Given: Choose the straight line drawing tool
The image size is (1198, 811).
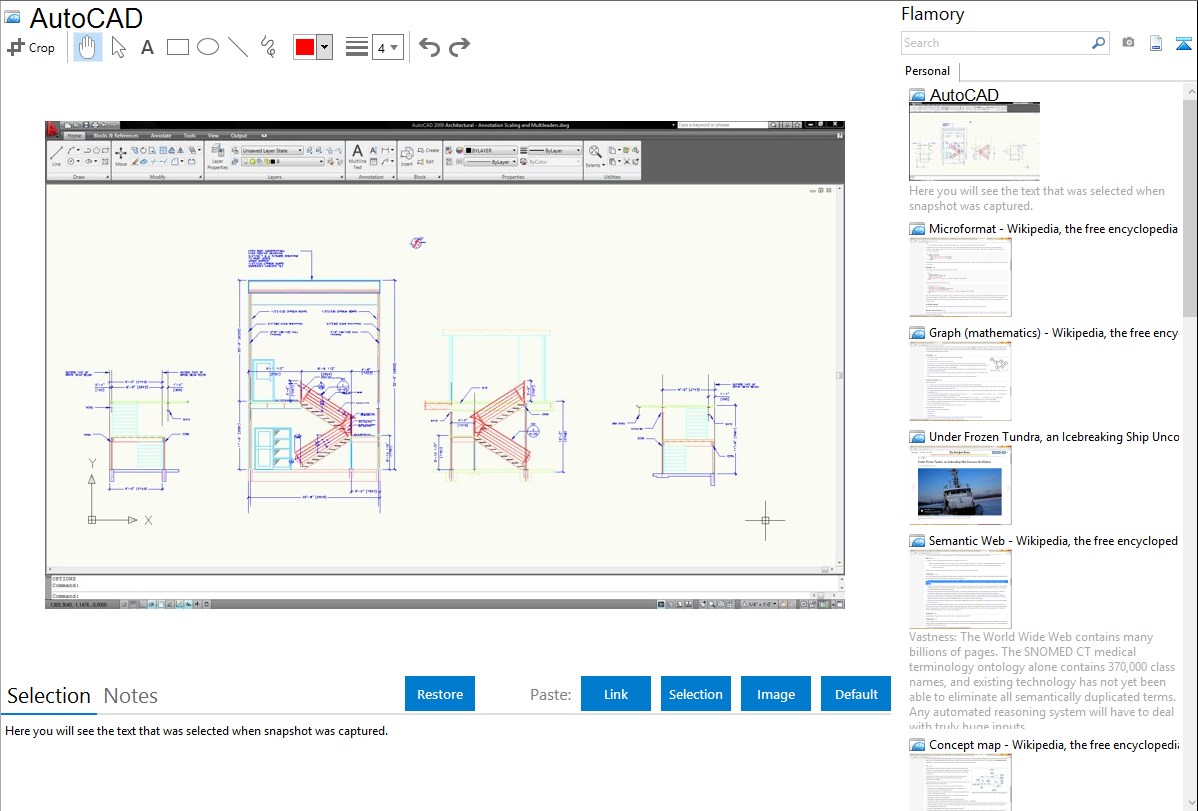Looking at the screenshot, I should pos(238,47).
